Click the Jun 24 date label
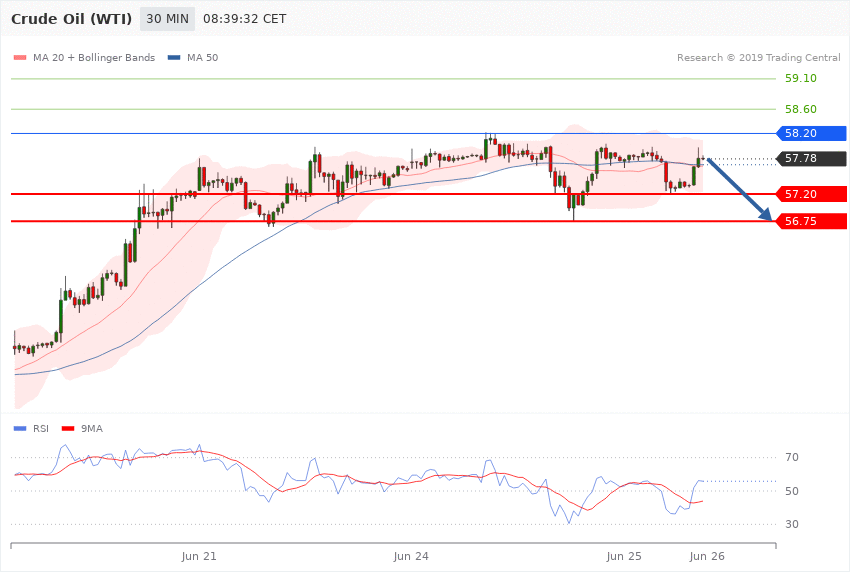850x576 pixels. pos(411,556)
